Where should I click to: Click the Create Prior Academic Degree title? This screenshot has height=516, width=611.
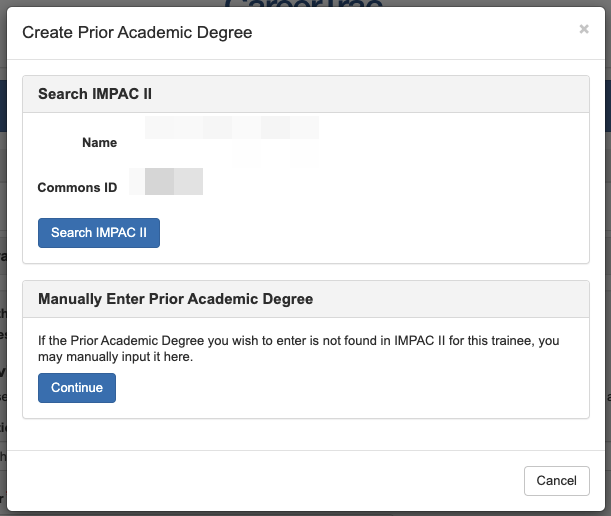(137, 33)
